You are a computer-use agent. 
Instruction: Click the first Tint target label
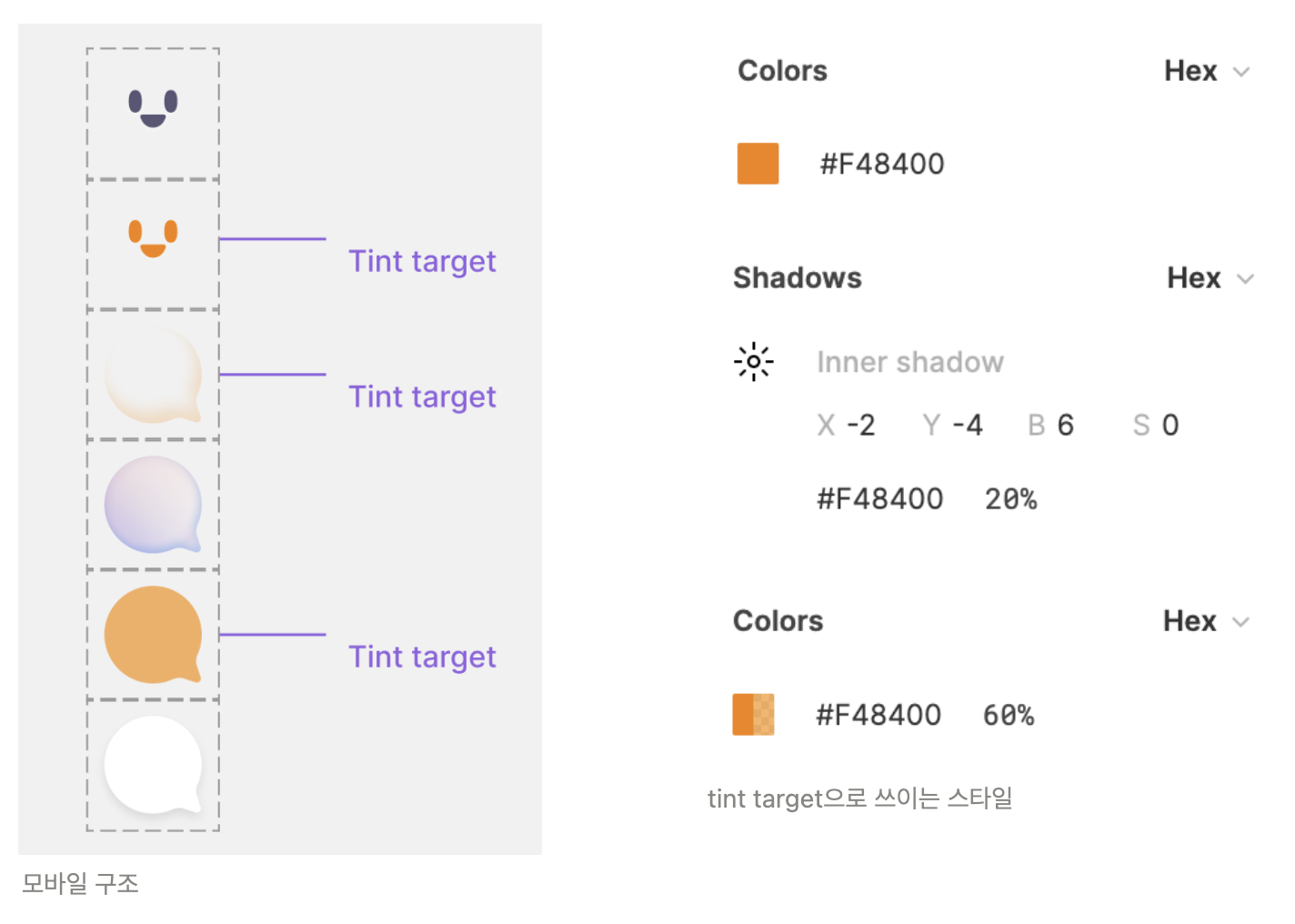click(422, 262)
